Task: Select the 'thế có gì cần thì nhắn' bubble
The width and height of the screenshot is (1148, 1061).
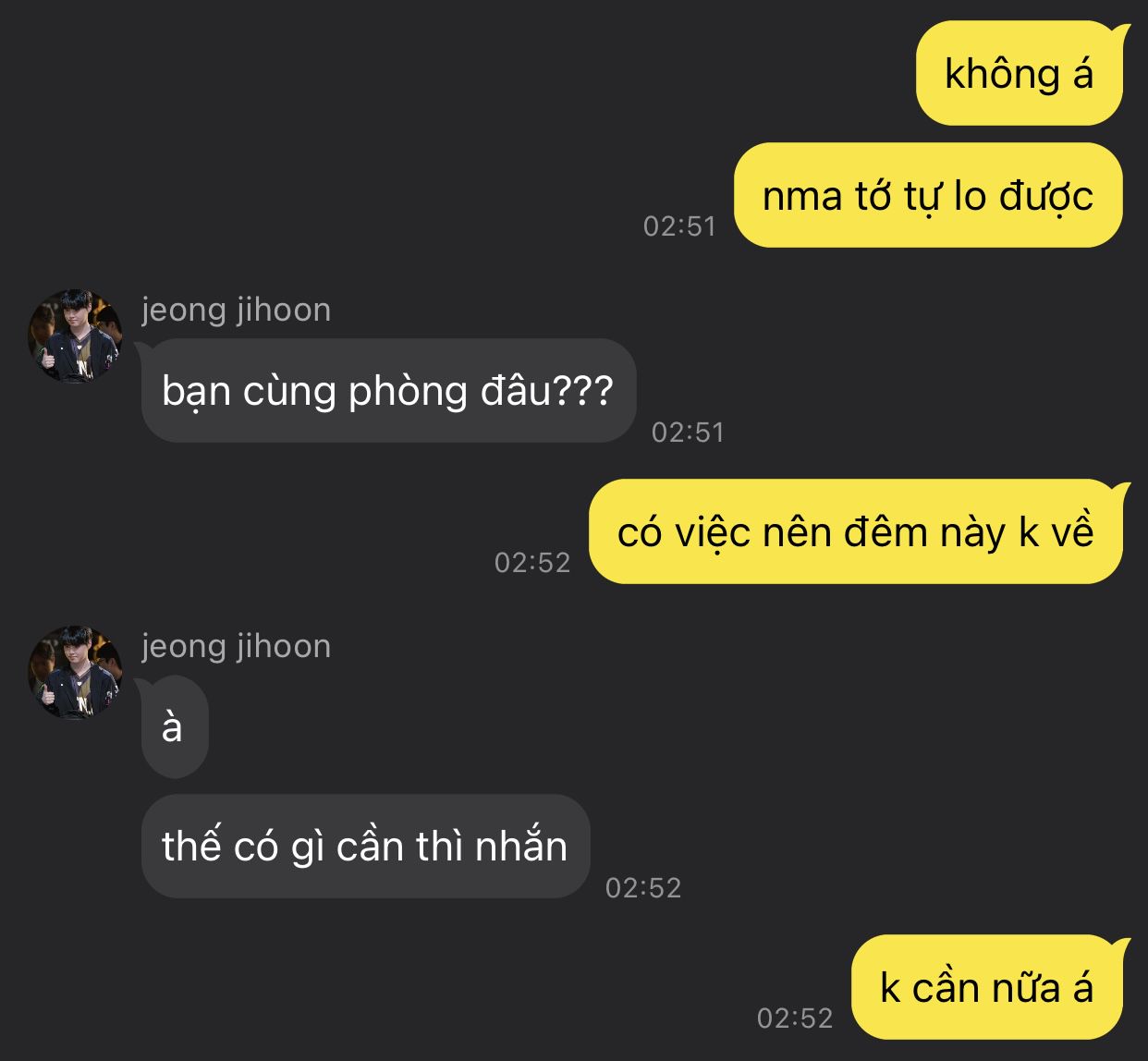Action: tap(365, 847)
